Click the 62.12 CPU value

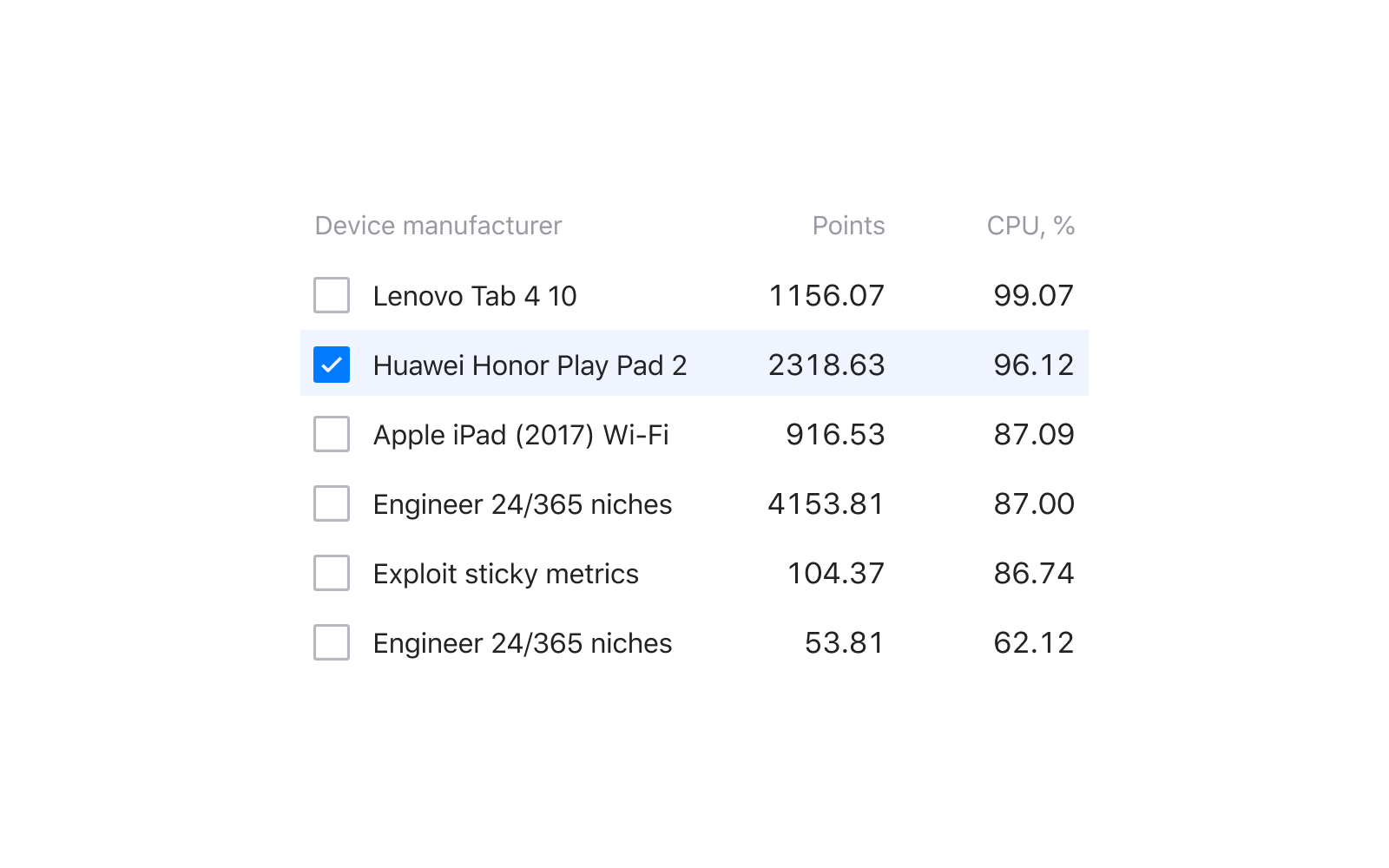1034,643
